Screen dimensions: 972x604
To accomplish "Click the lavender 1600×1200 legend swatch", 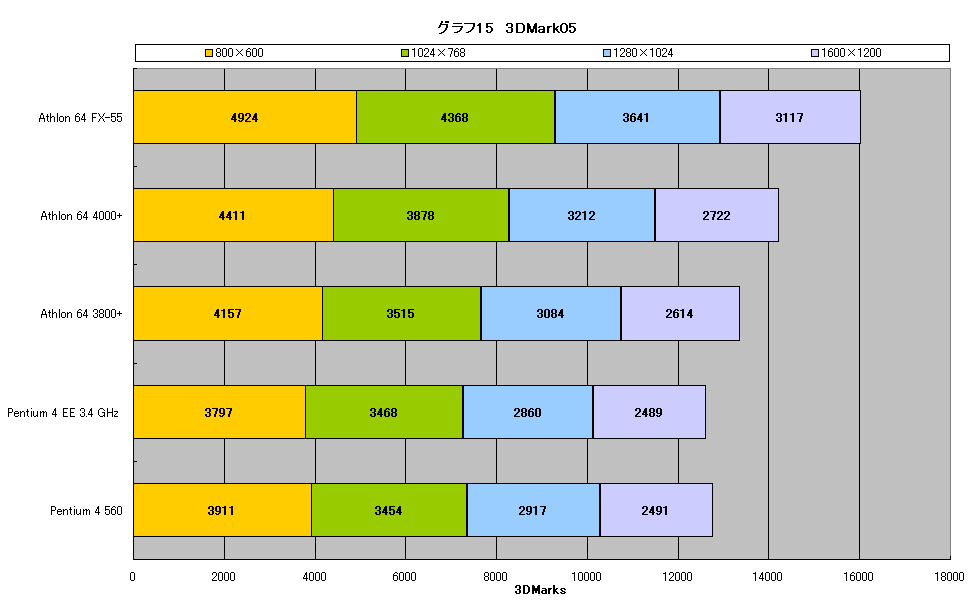I will coord(815,53).
